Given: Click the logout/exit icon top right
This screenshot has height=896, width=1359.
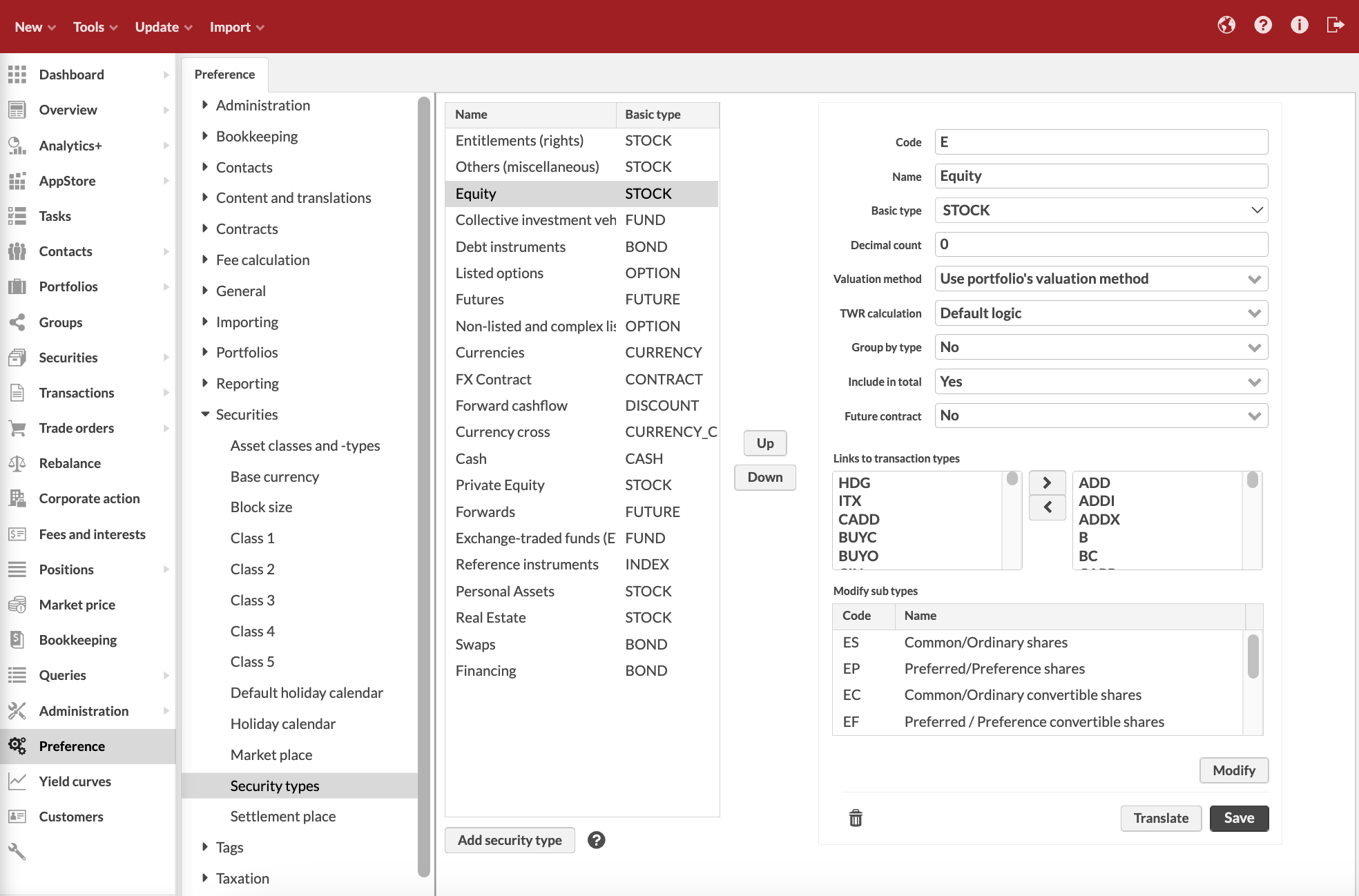Looking at the screenshot, I should [x=1335, y=26].
